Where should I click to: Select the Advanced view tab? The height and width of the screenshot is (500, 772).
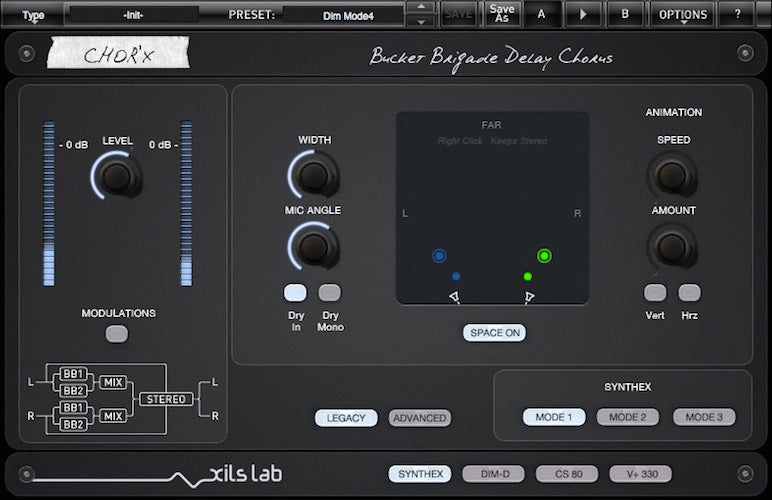[419, 418]
